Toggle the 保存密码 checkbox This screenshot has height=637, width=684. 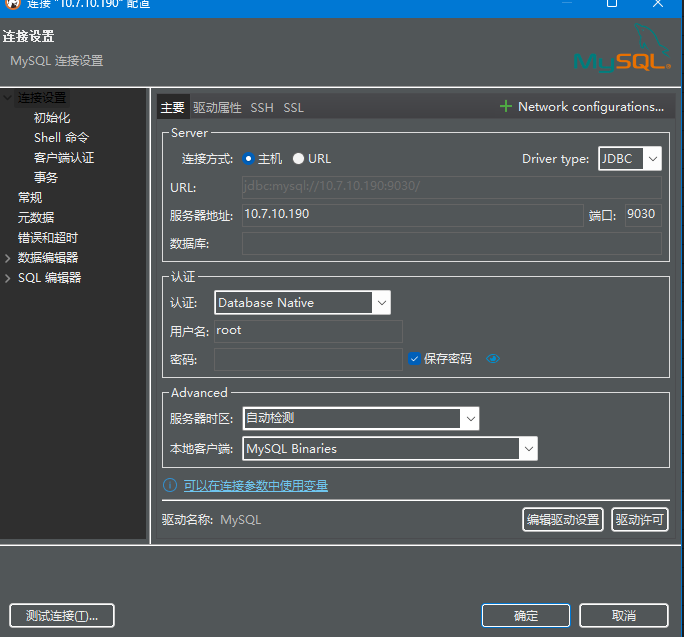point(414,359)
